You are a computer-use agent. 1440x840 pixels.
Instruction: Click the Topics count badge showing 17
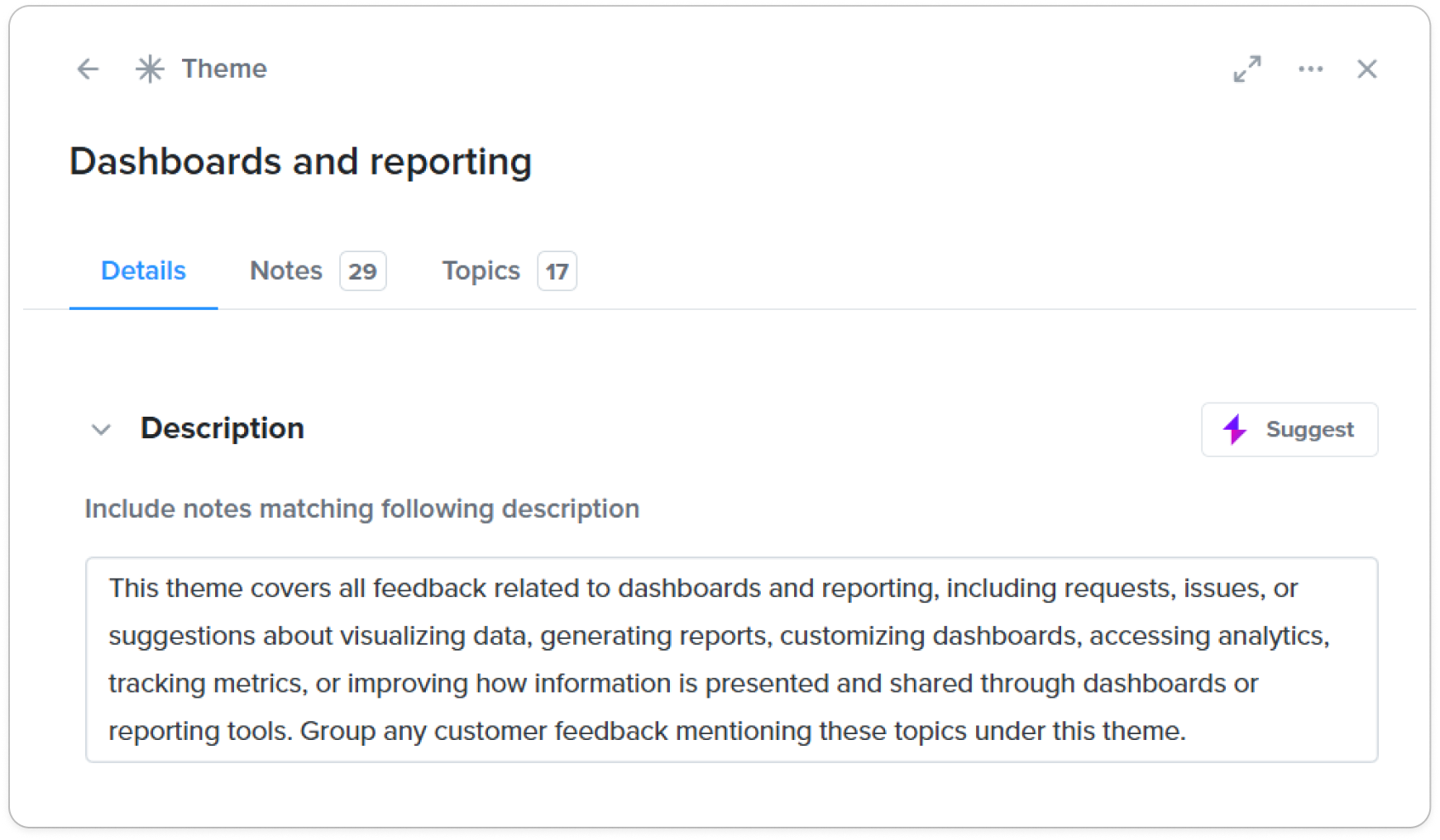(x=557, y=271)
